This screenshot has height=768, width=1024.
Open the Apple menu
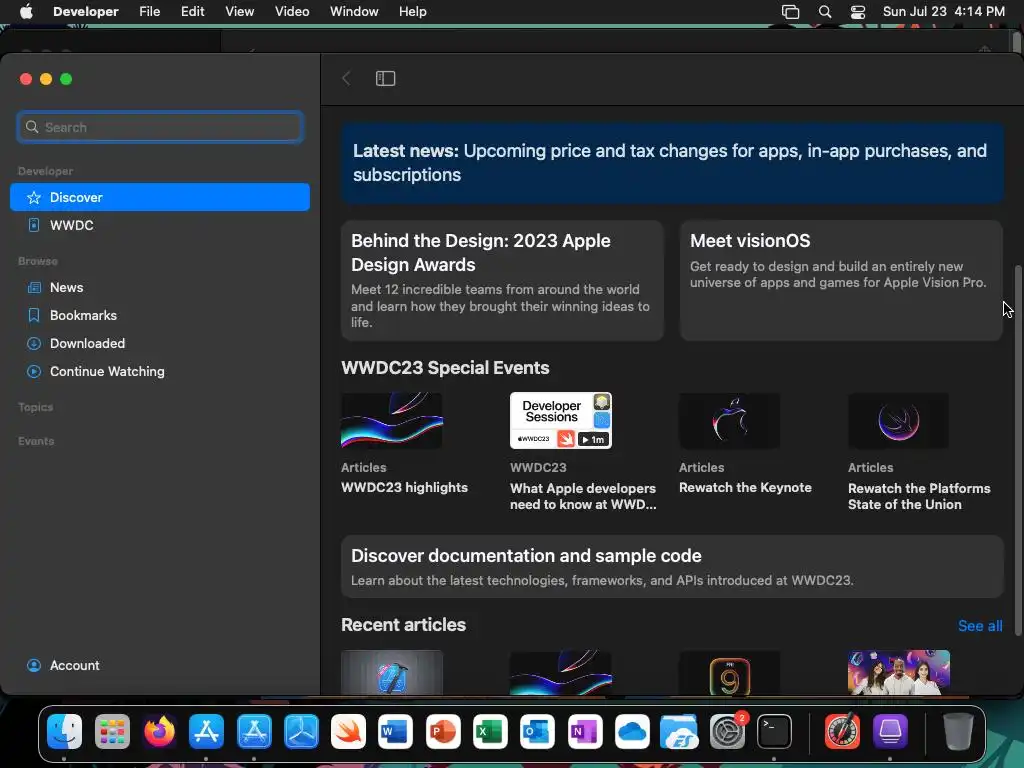[27, 12]
